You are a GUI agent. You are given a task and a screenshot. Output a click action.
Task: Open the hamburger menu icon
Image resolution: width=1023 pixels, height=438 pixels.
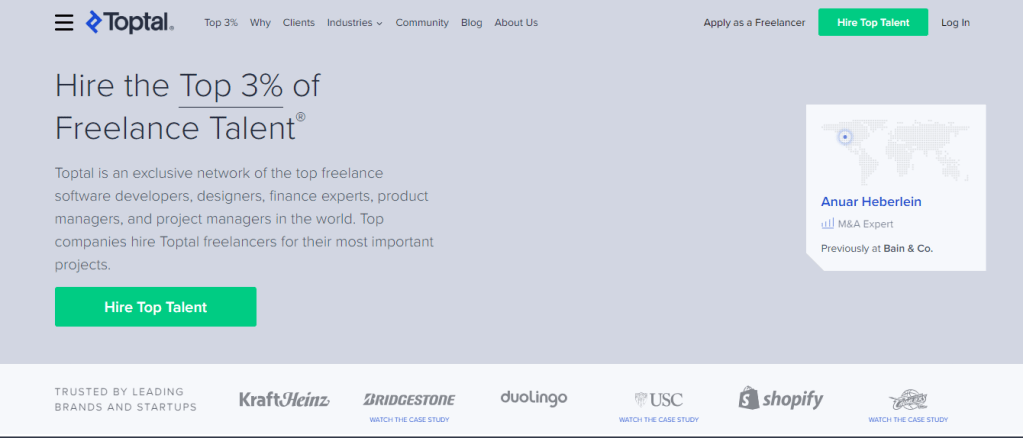(x=64, y=22)
